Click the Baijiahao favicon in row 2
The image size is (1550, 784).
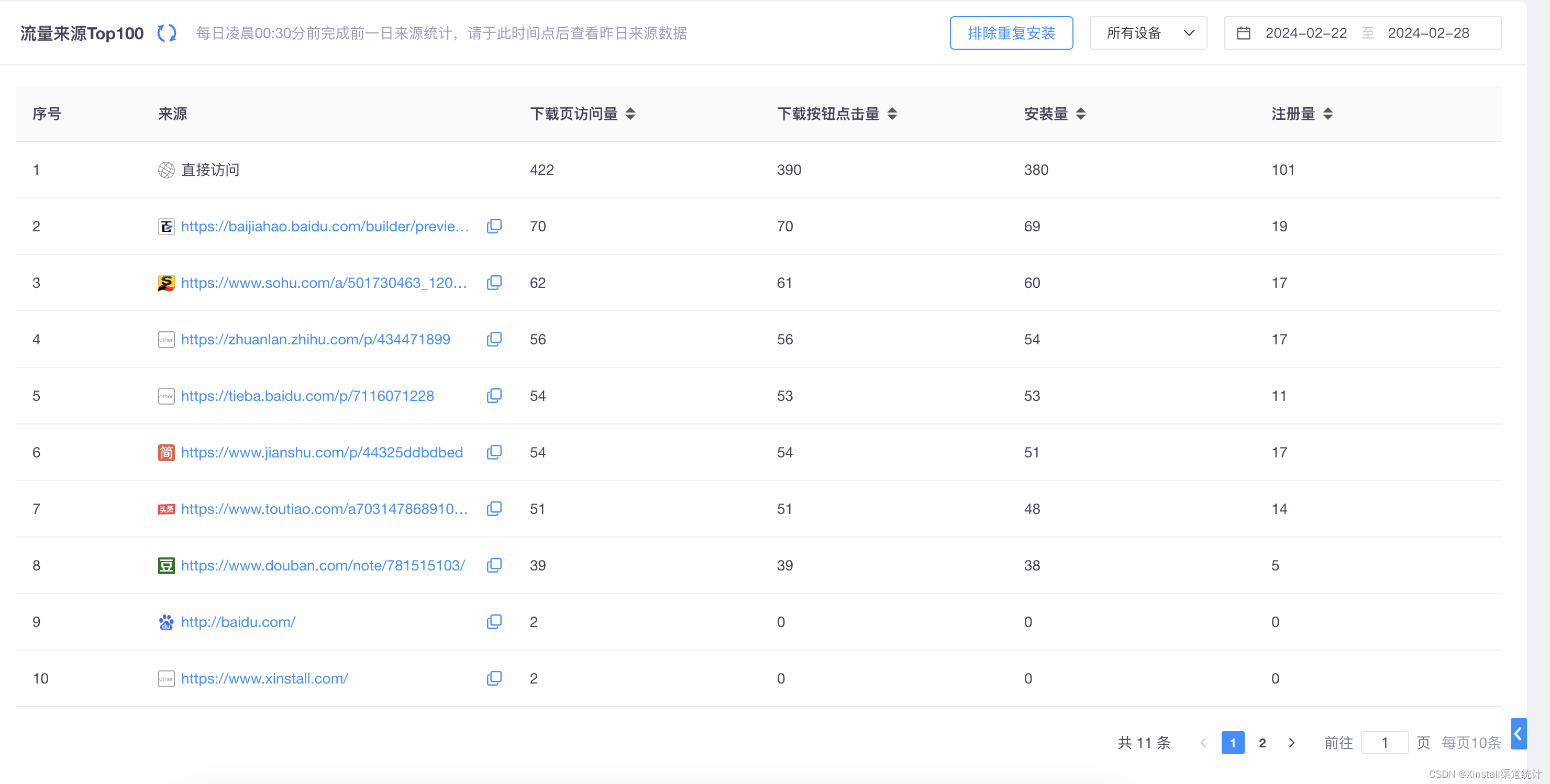[166, 227]
